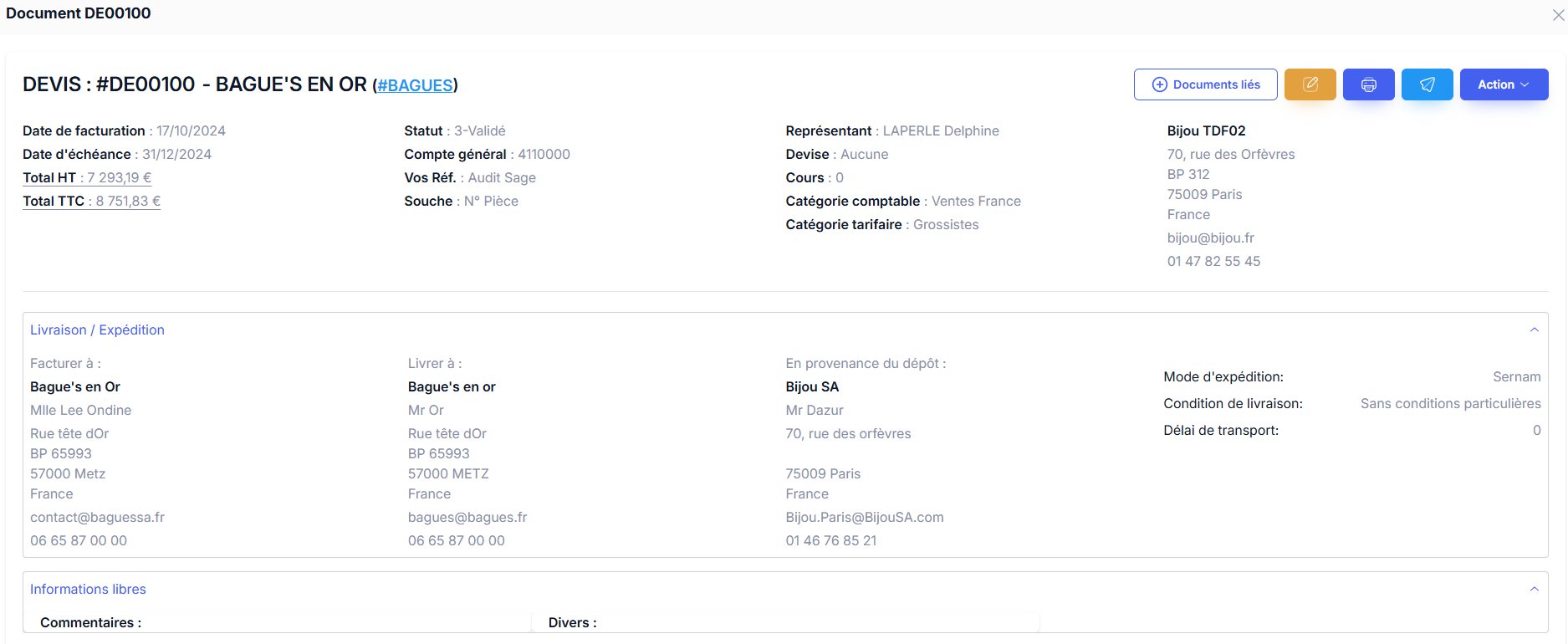Viewport: 1568px width, 644px height.
Task: Select the Livraison / Expédition section title
Action: (97, 330)
